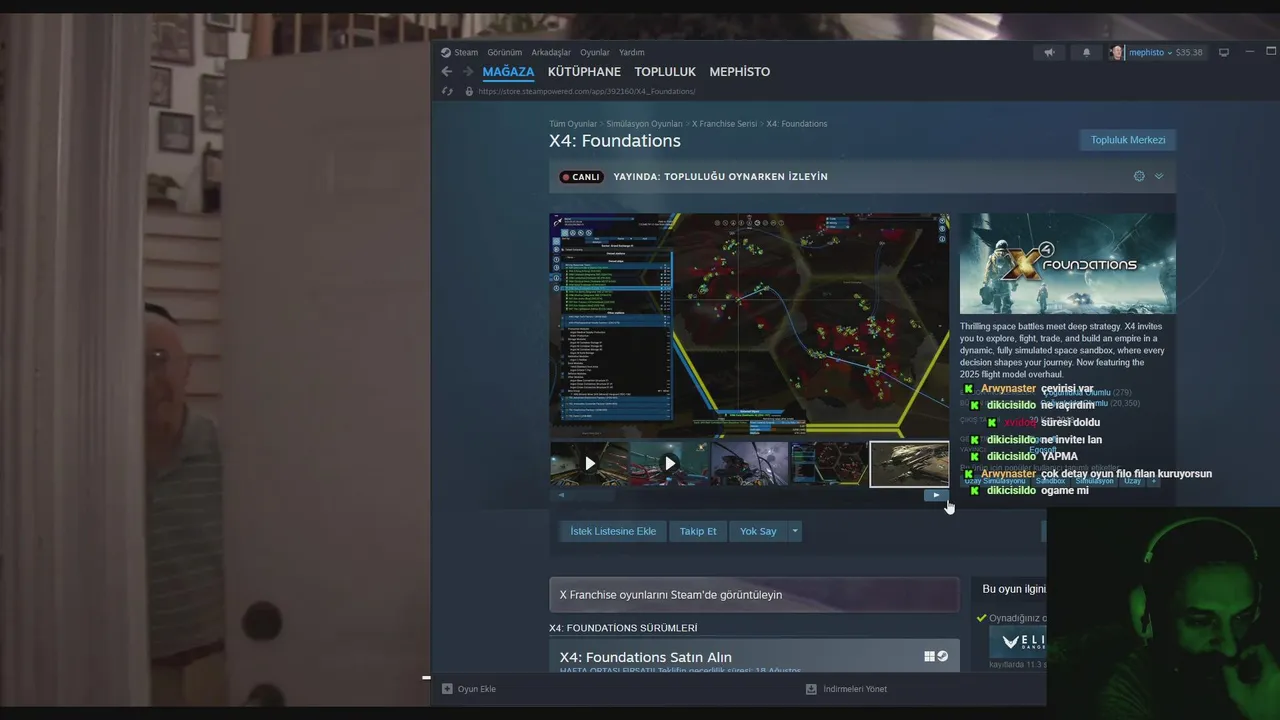Click the X4 Foundations header image
Viewport: 1280px width, 720px height.
(x=1068, y=264)
